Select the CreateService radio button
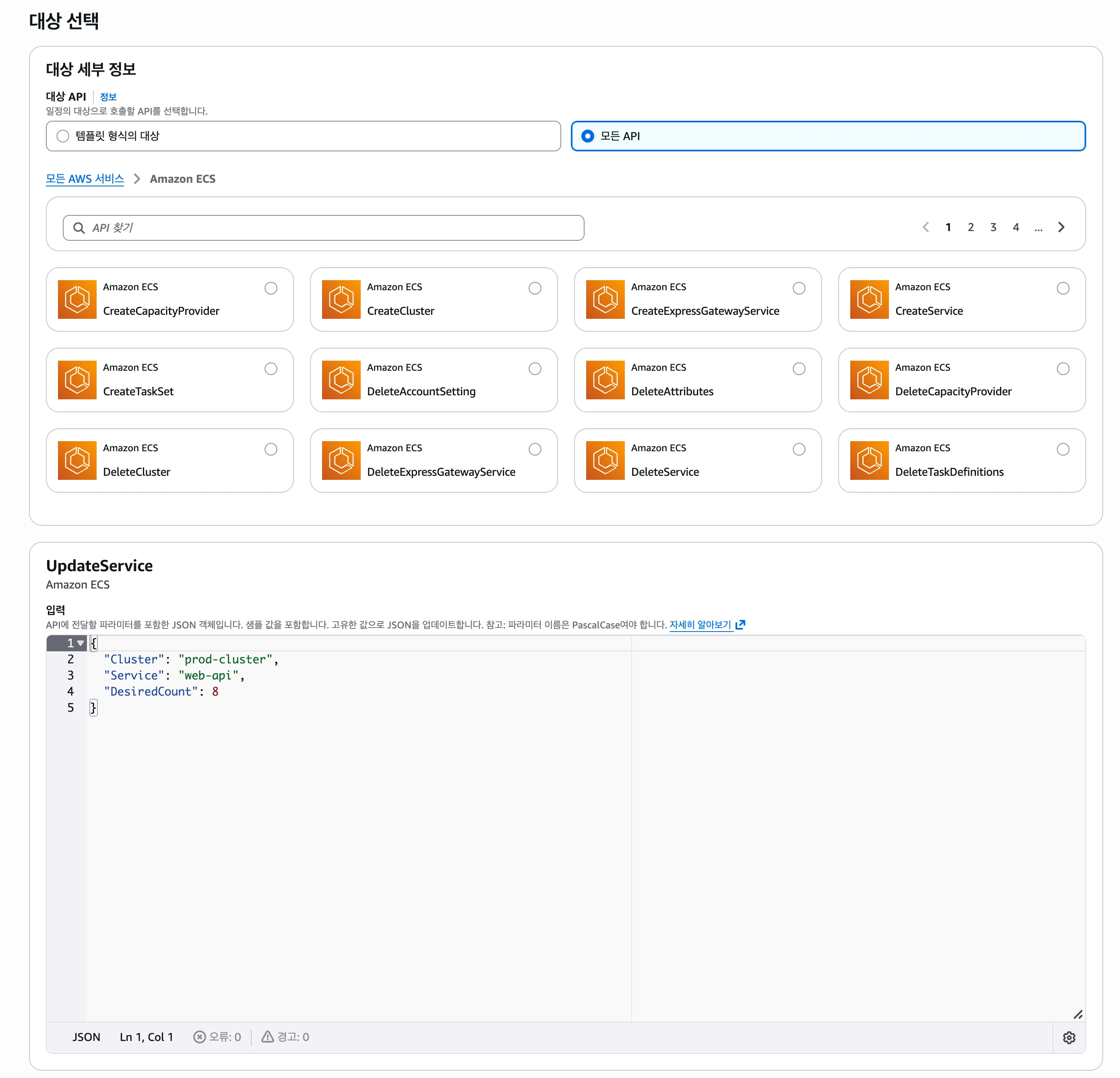1120x1078 pixels. click(1063, 288)
